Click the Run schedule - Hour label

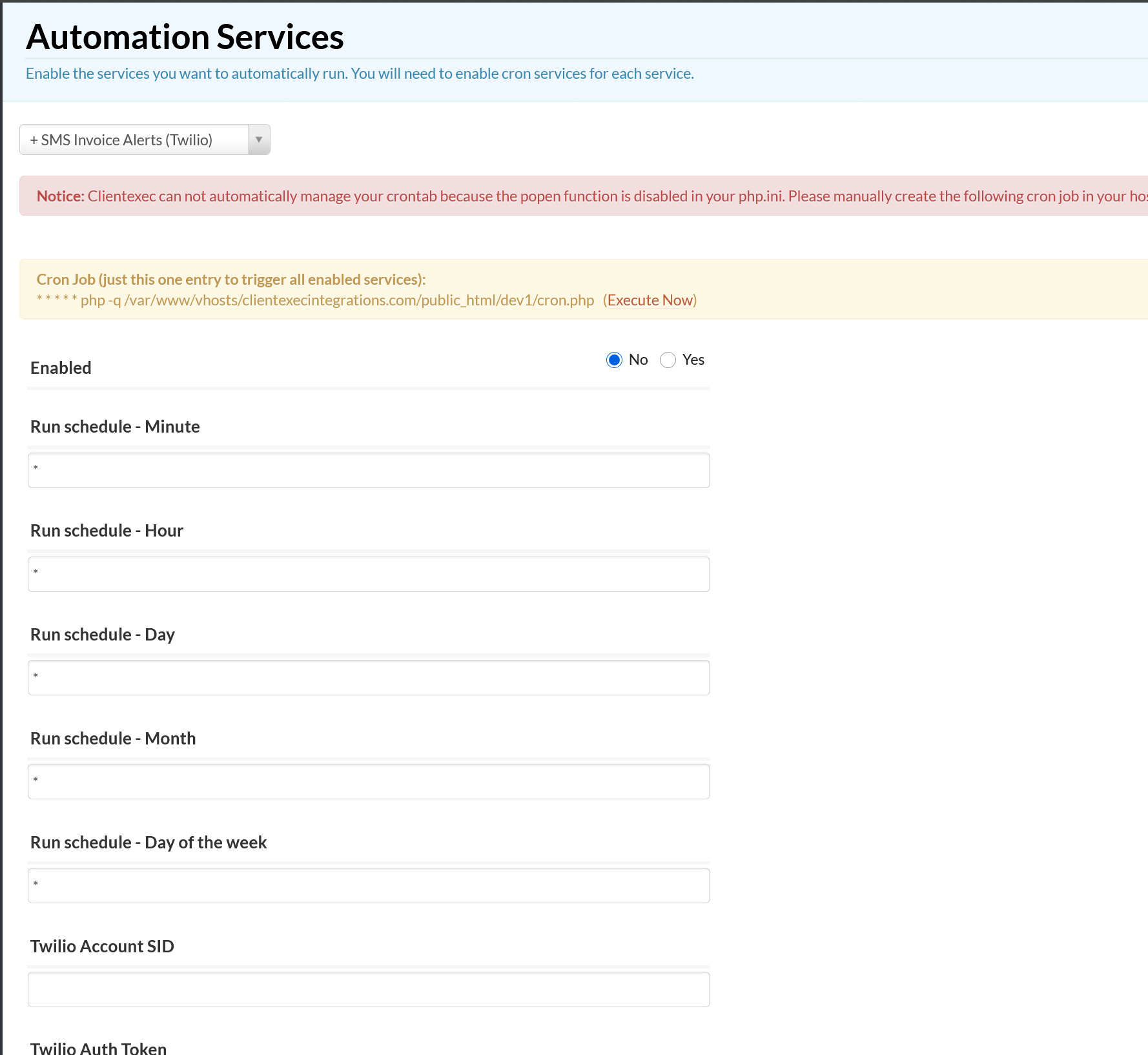click(x=107, y=531)
